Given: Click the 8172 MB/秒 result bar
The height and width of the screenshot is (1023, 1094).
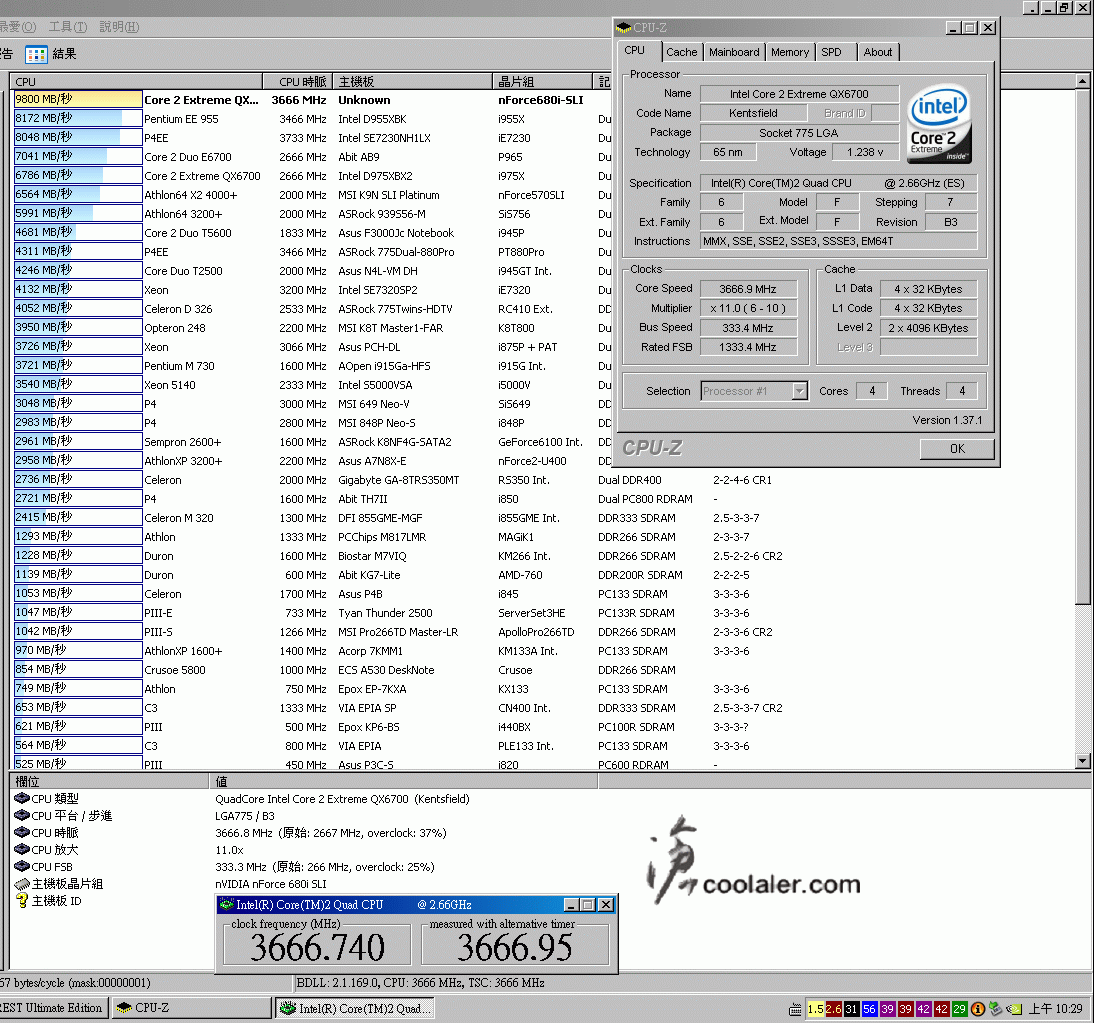Looking at the screenshot, I should (78, 119).
